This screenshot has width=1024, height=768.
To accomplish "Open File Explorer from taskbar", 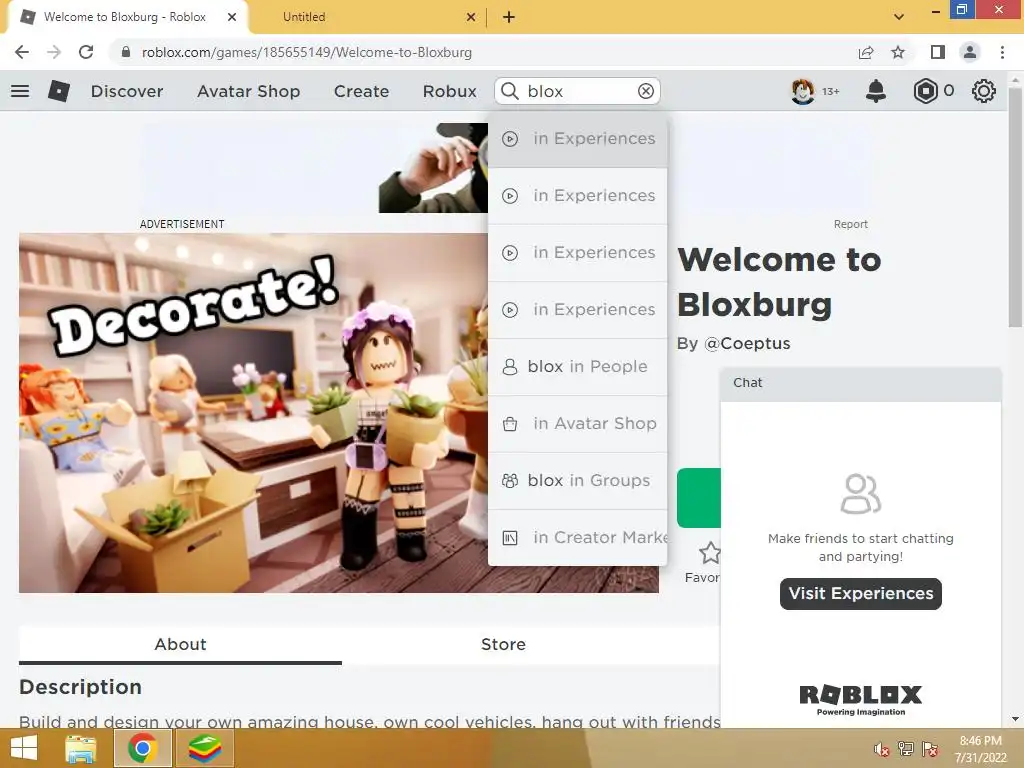I will click(80, 748).
